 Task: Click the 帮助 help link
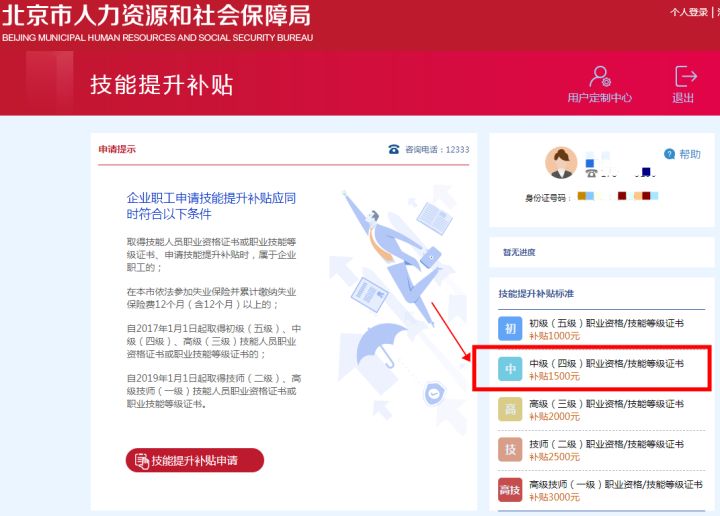pyautogui.click(x=690, y=154)
